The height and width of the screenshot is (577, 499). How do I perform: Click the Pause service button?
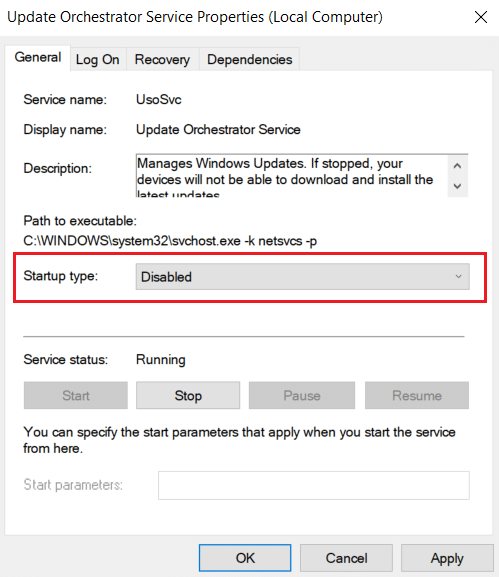[x=302, y=396]
